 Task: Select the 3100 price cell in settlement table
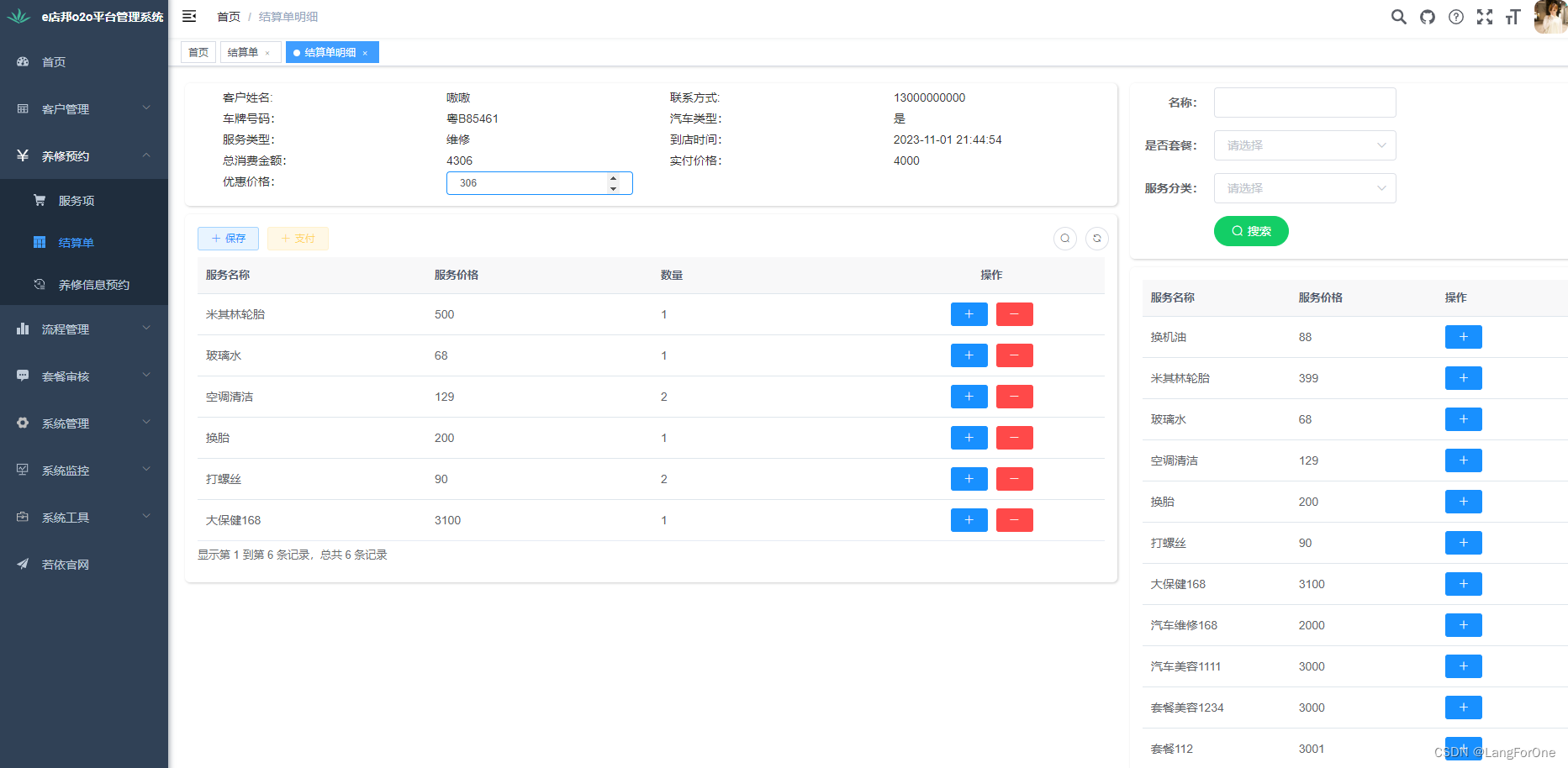click(x=447, y=520)
